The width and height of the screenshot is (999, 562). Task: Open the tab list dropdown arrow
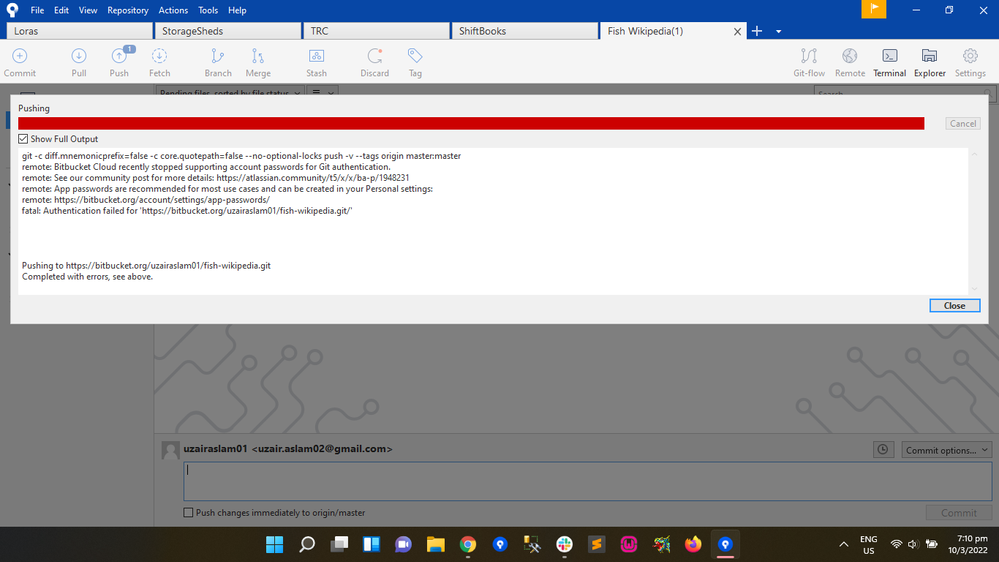click(779, 31)
